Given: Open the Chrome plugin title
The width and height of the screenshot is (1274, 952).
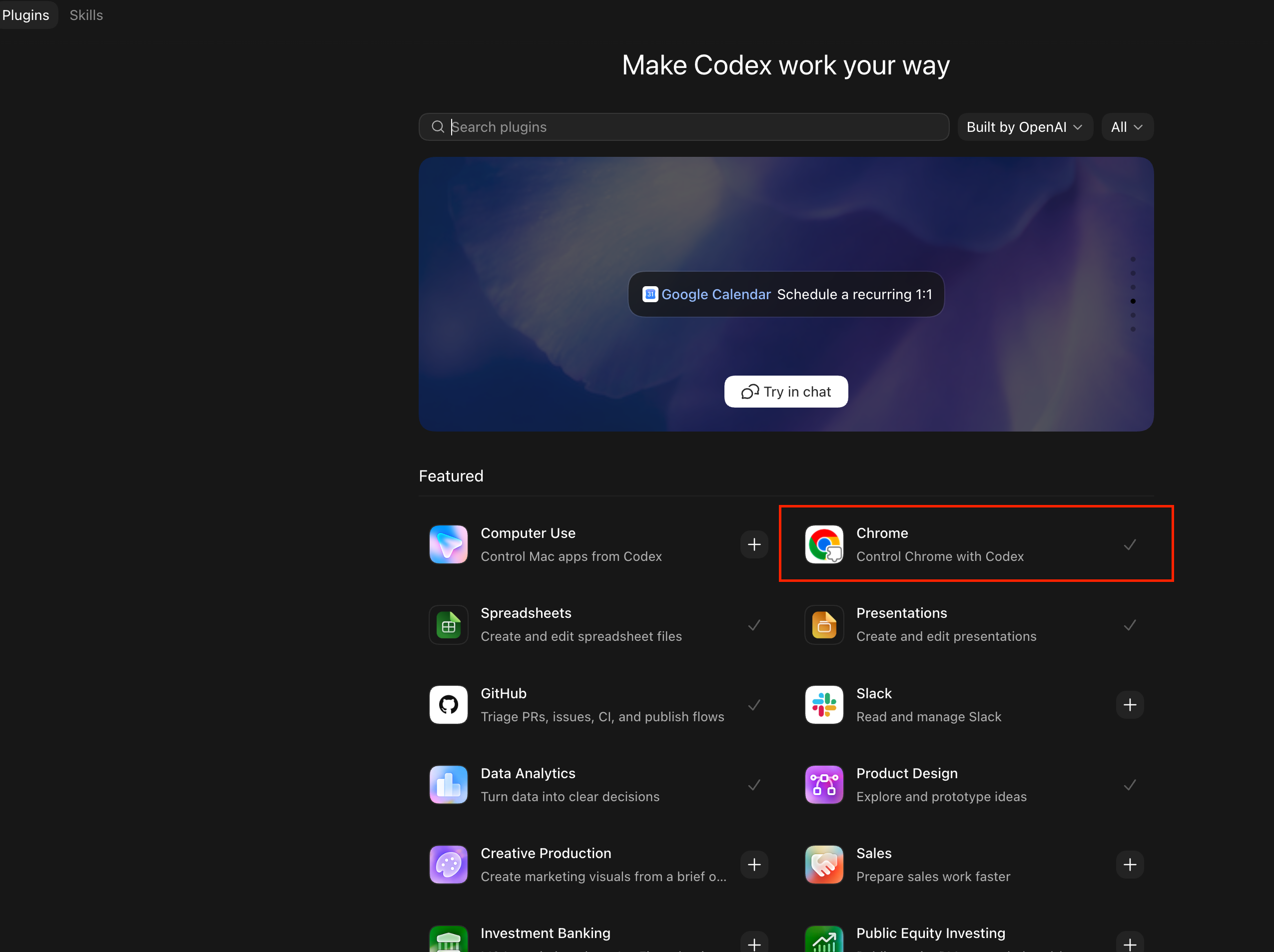Looking at the screenshot, I should (x=882, y=533).
